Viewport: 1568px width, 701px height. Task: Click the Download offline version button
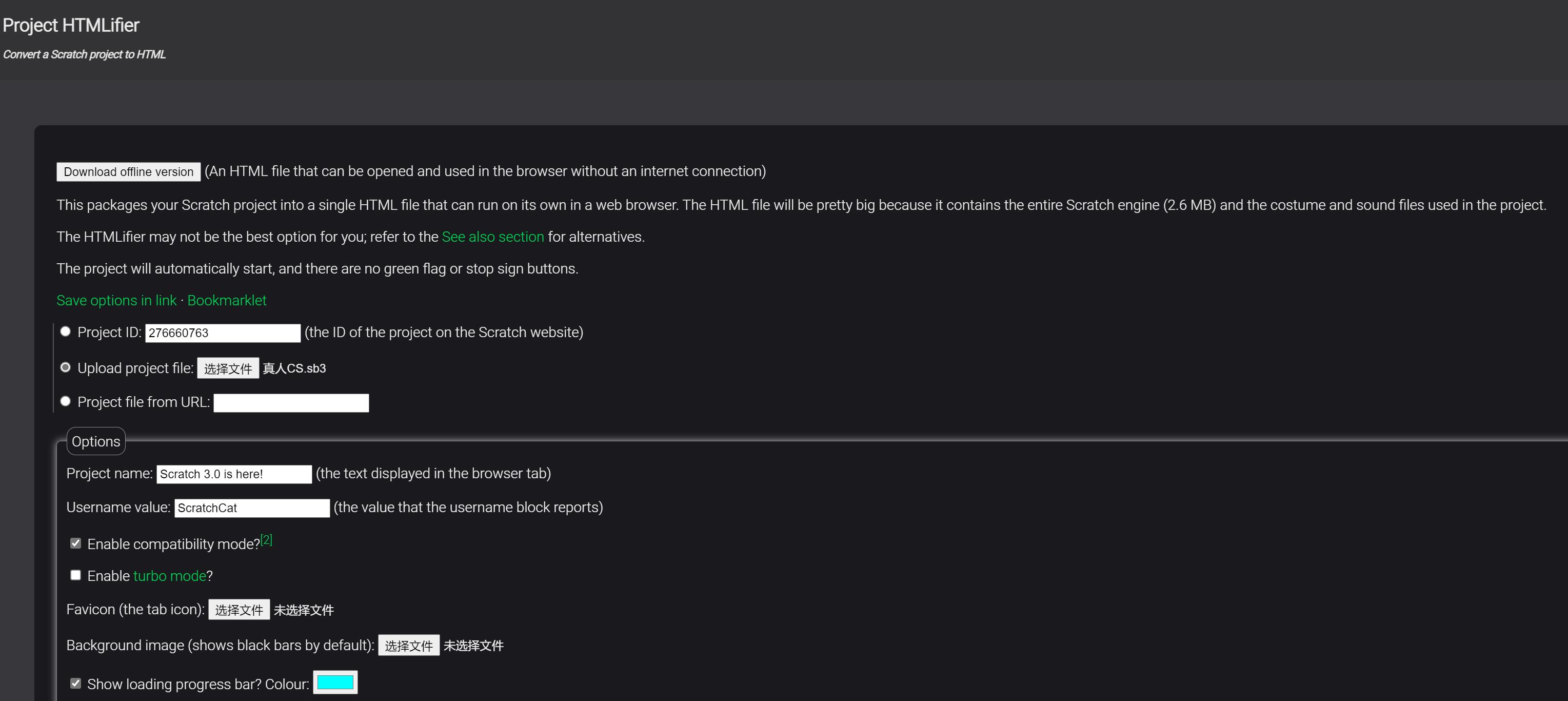point(128,172)
